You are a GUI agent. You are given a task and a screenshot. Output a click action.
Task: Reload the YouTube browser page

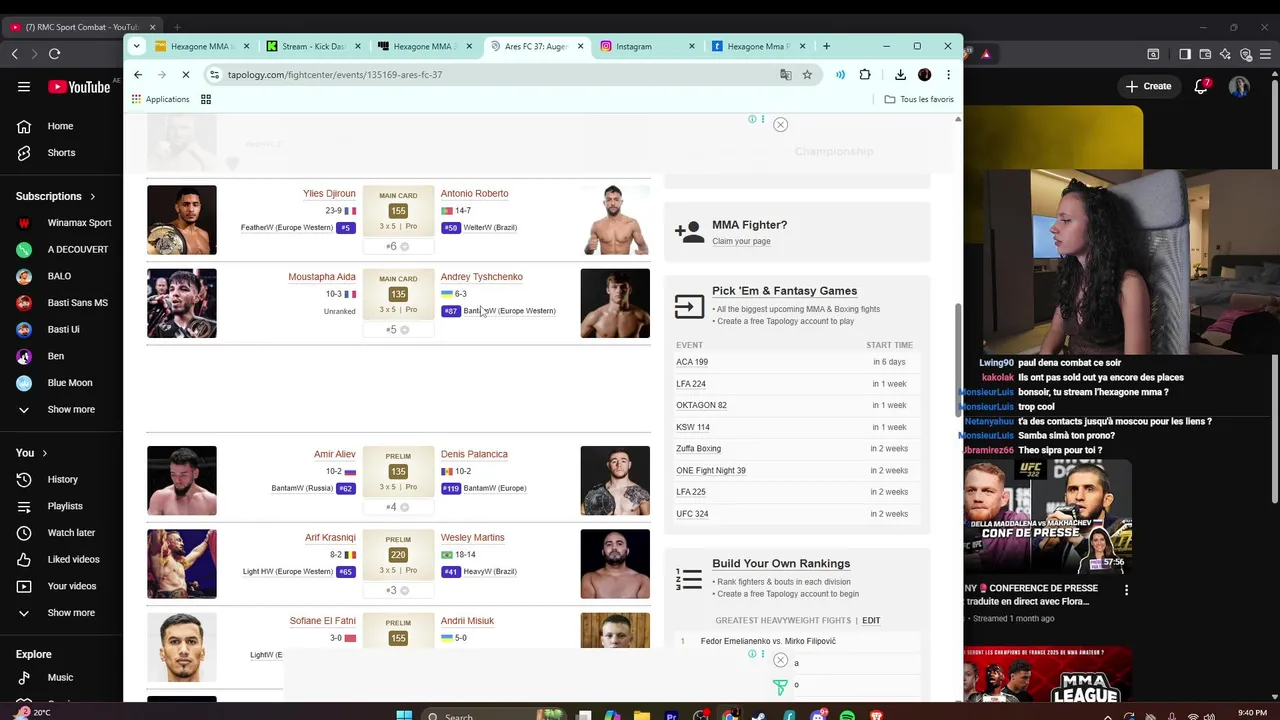pos(54,54)
